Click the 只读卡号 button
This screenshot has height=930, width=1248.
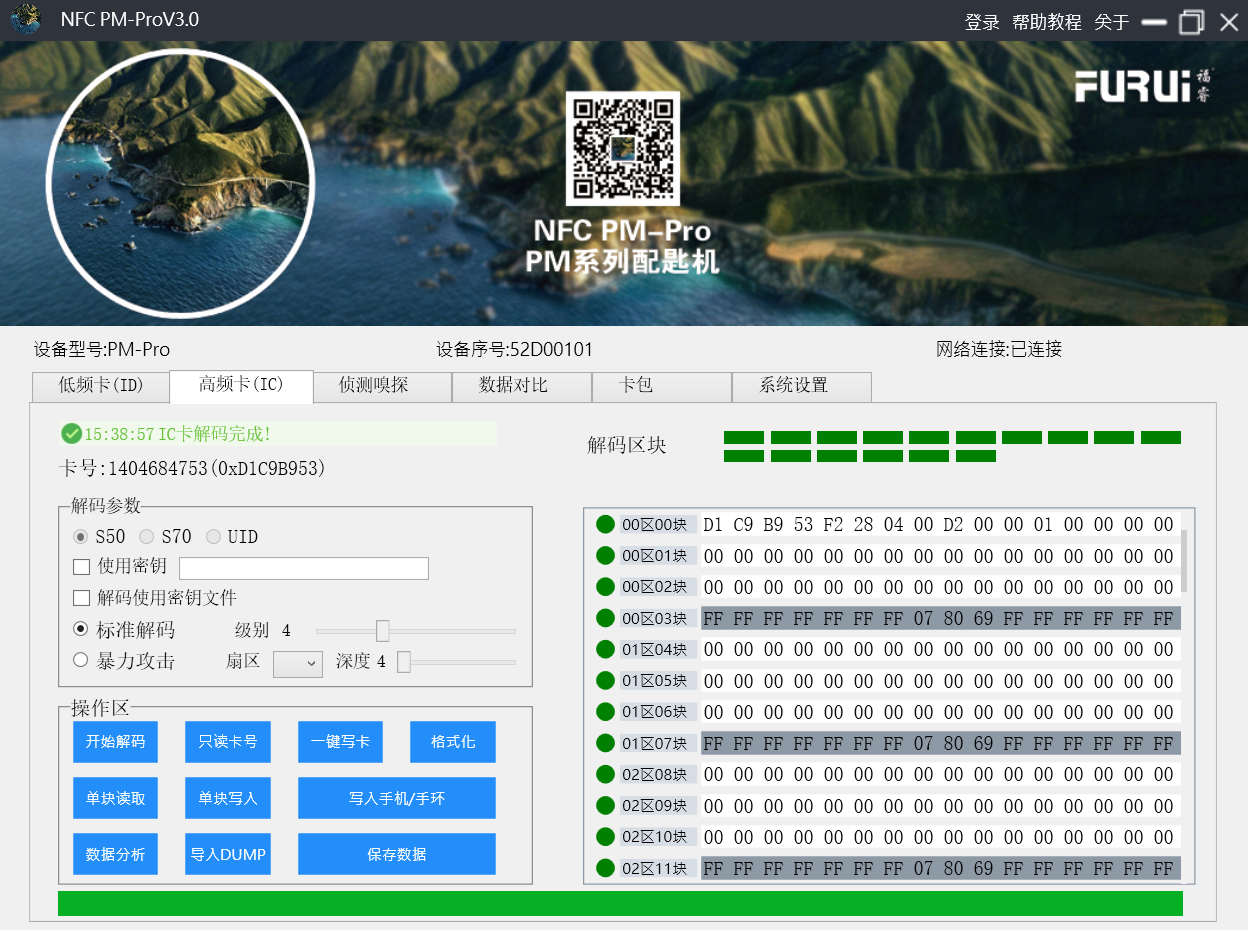(x=228, y=742)
